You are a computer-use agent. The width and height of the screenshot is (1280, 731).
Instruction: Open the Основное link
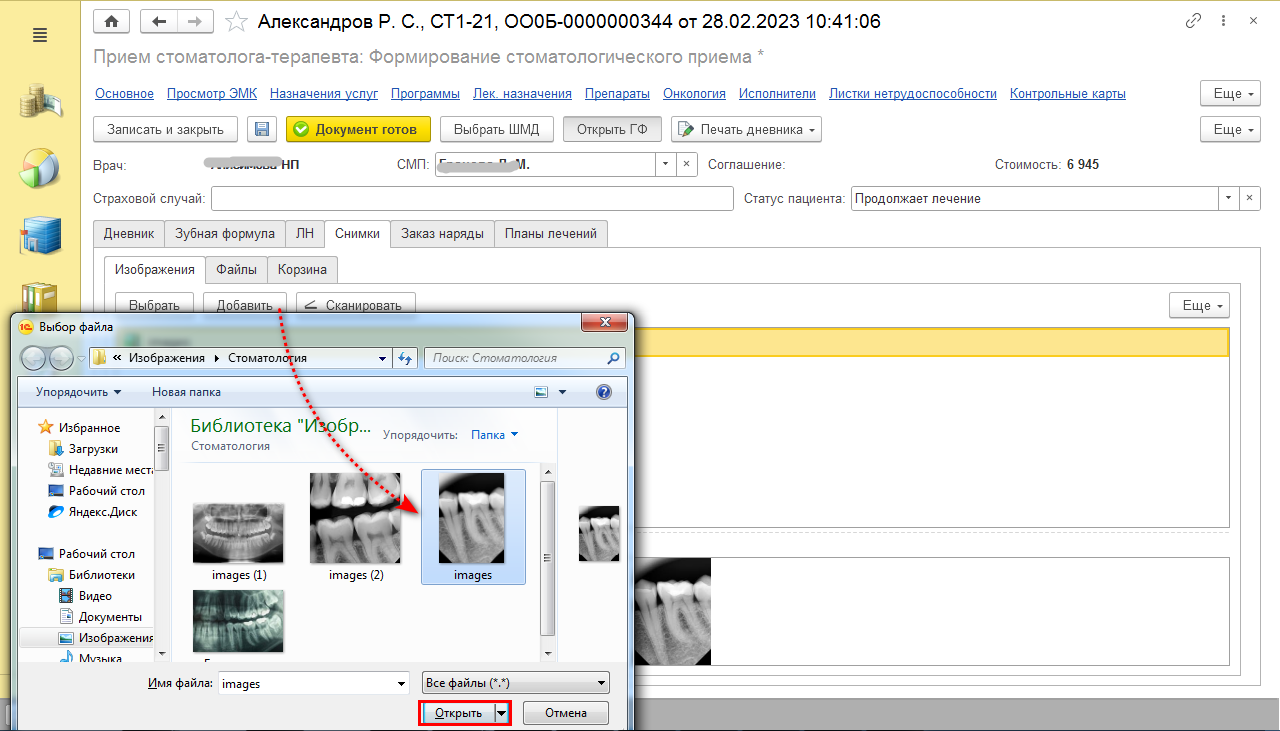[125, 94]
